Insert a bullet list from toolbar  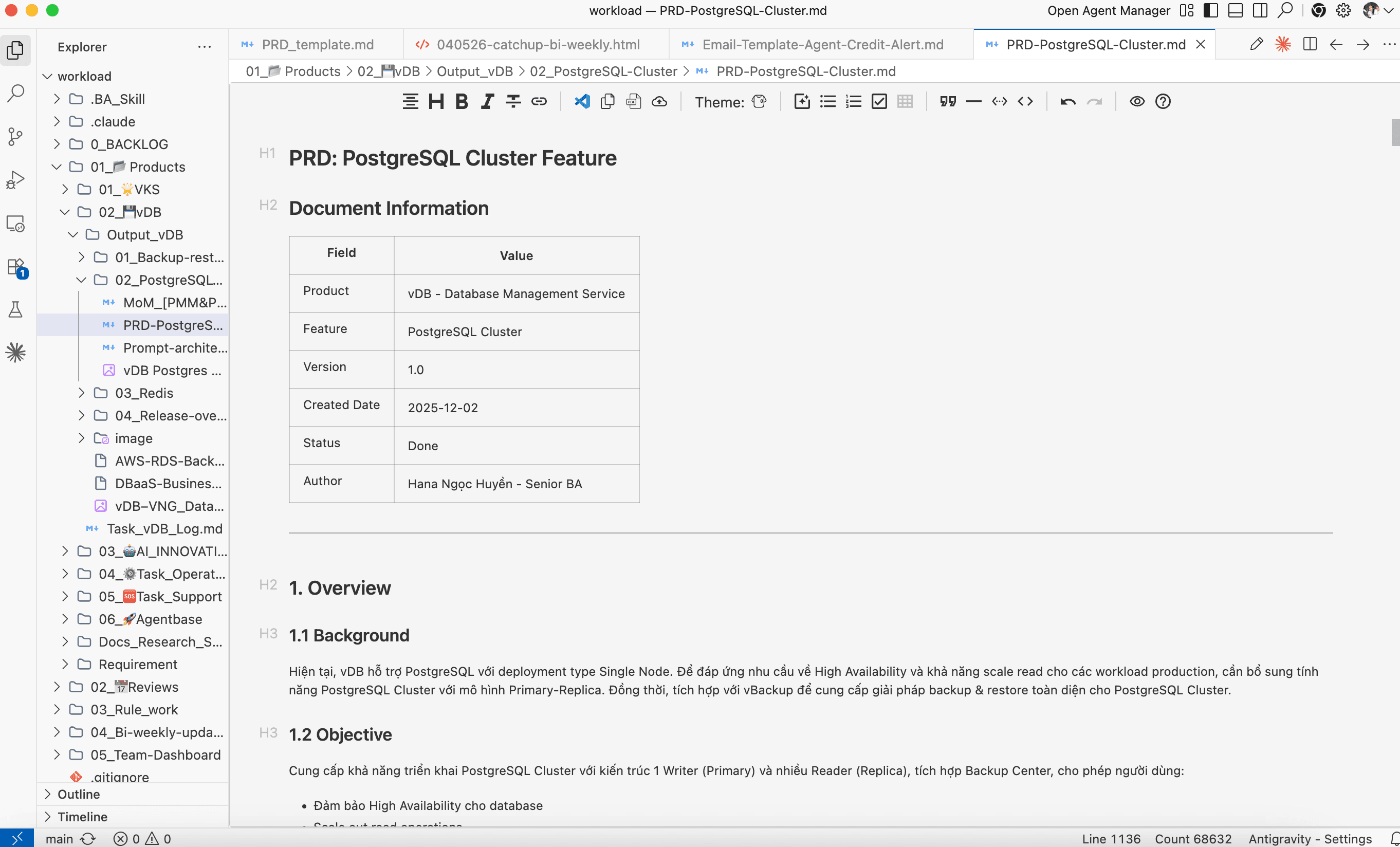coord(828,102)
